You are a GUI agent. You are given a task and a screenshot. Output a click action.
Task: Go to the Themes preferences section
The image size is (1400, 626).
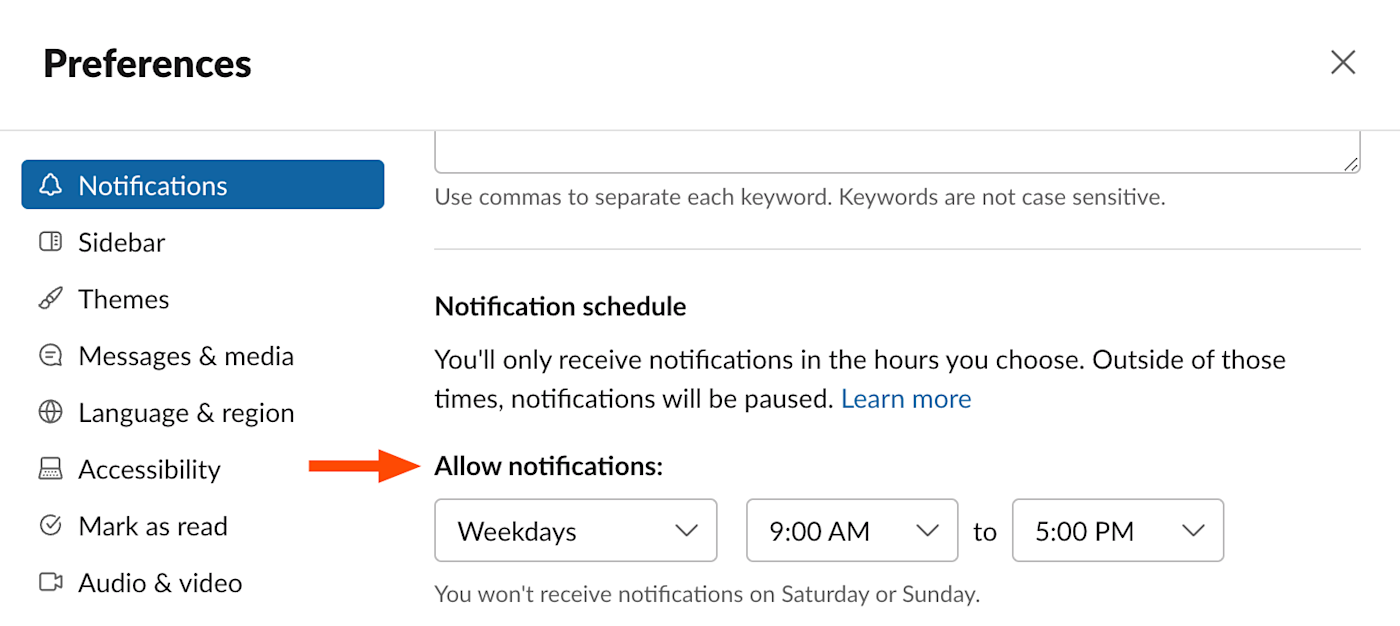[x=124, y=299]
